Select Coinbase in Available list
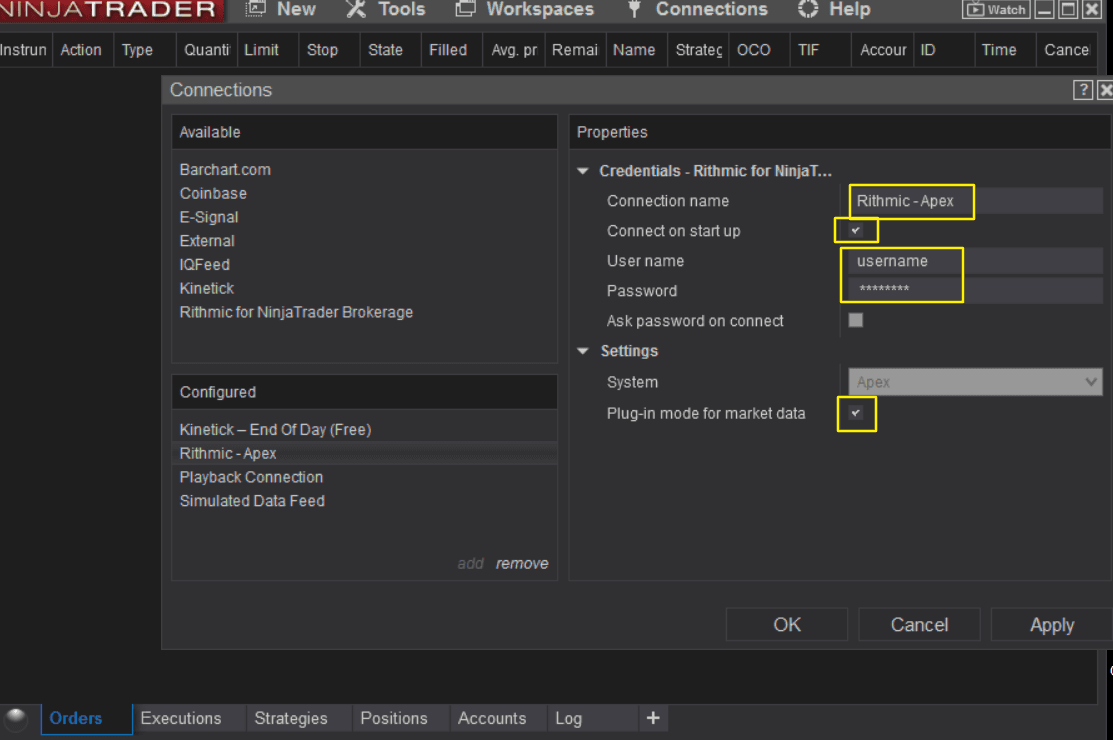Viewport: 1113px width, 740px height. (213, 194)
